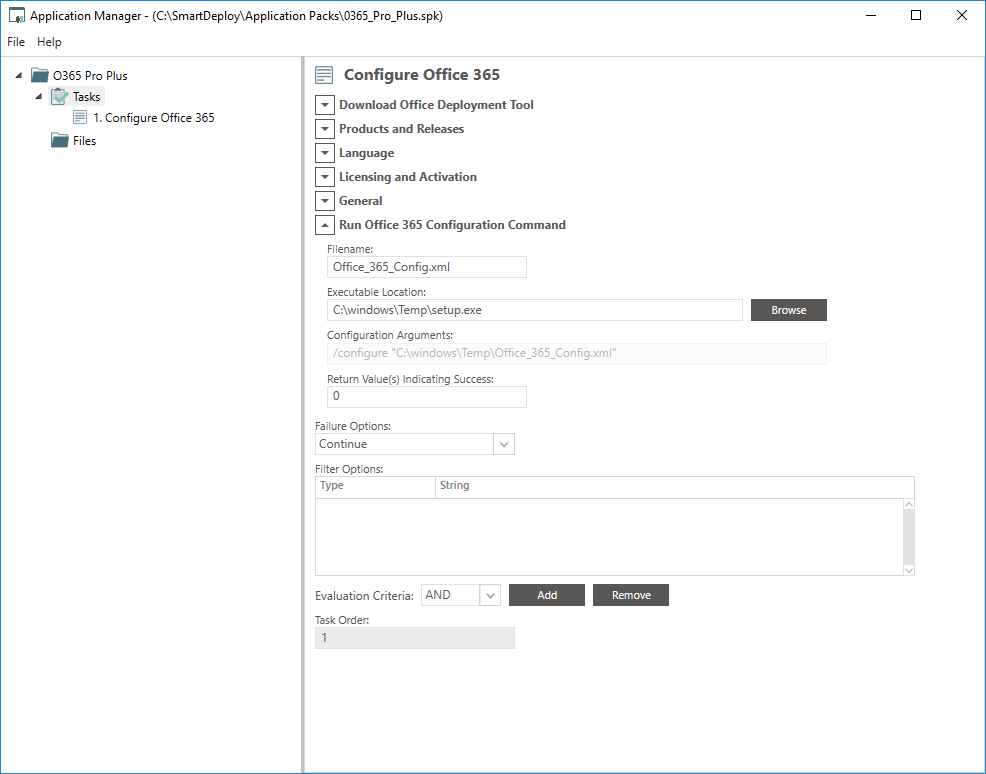Click the Download Office Deployment Tool heading
Screen dimensions: 986x774
tap(436, 105)
